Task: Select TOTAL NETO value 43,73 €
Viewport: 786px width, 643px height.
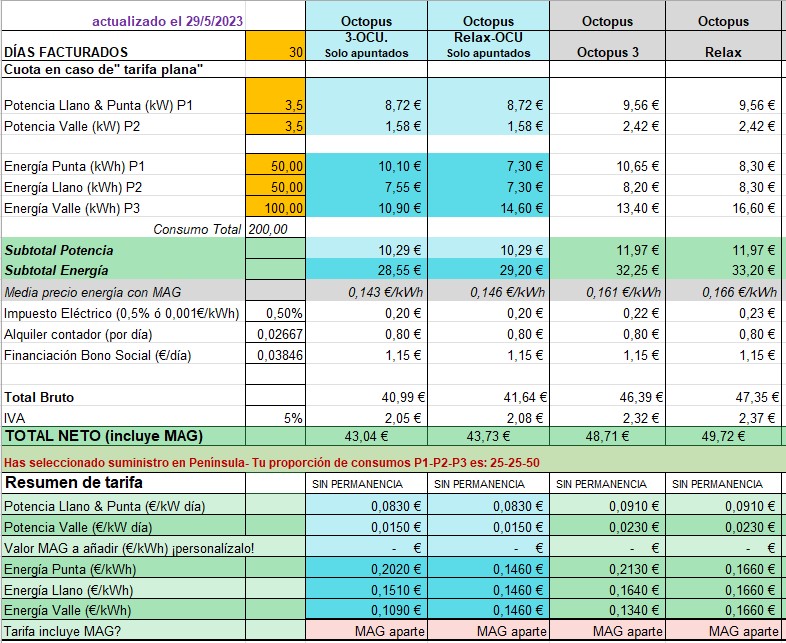Action: point(488,436)
